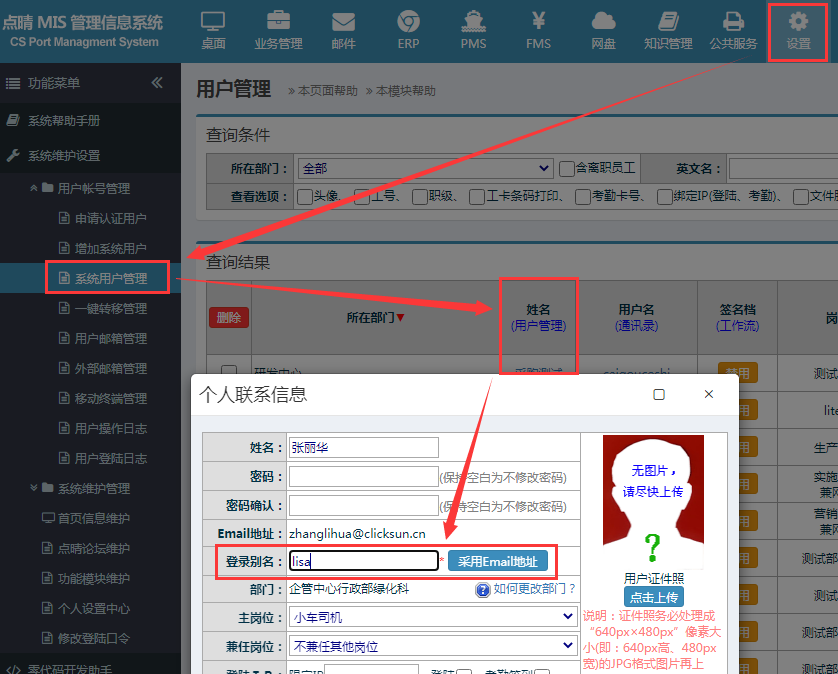Open the 桌面 desktop icon

pos(213,30)
